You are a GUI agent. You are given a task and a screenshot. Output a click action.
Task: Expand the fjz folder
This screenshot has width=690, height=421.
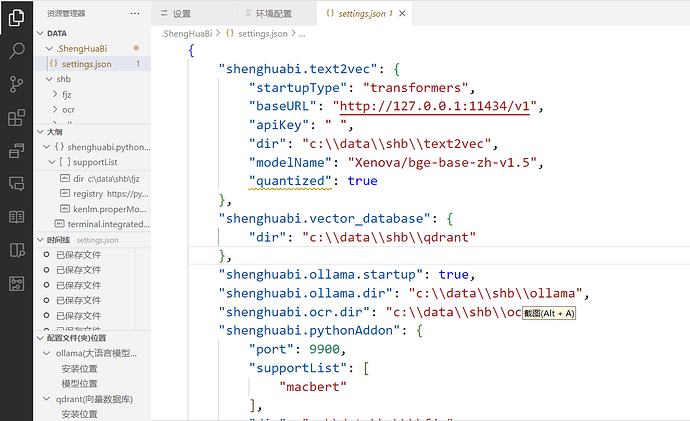[55, 94]
